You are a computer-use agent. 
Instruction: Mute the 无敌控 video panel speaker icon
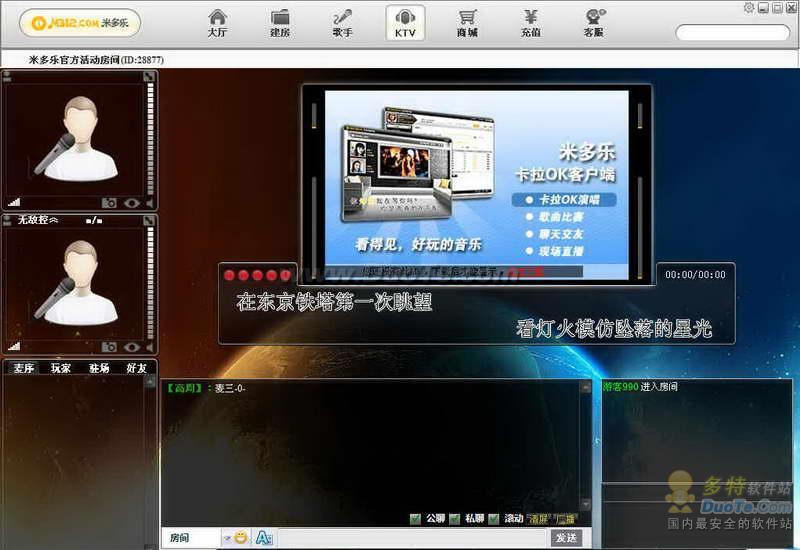[150, 347]
